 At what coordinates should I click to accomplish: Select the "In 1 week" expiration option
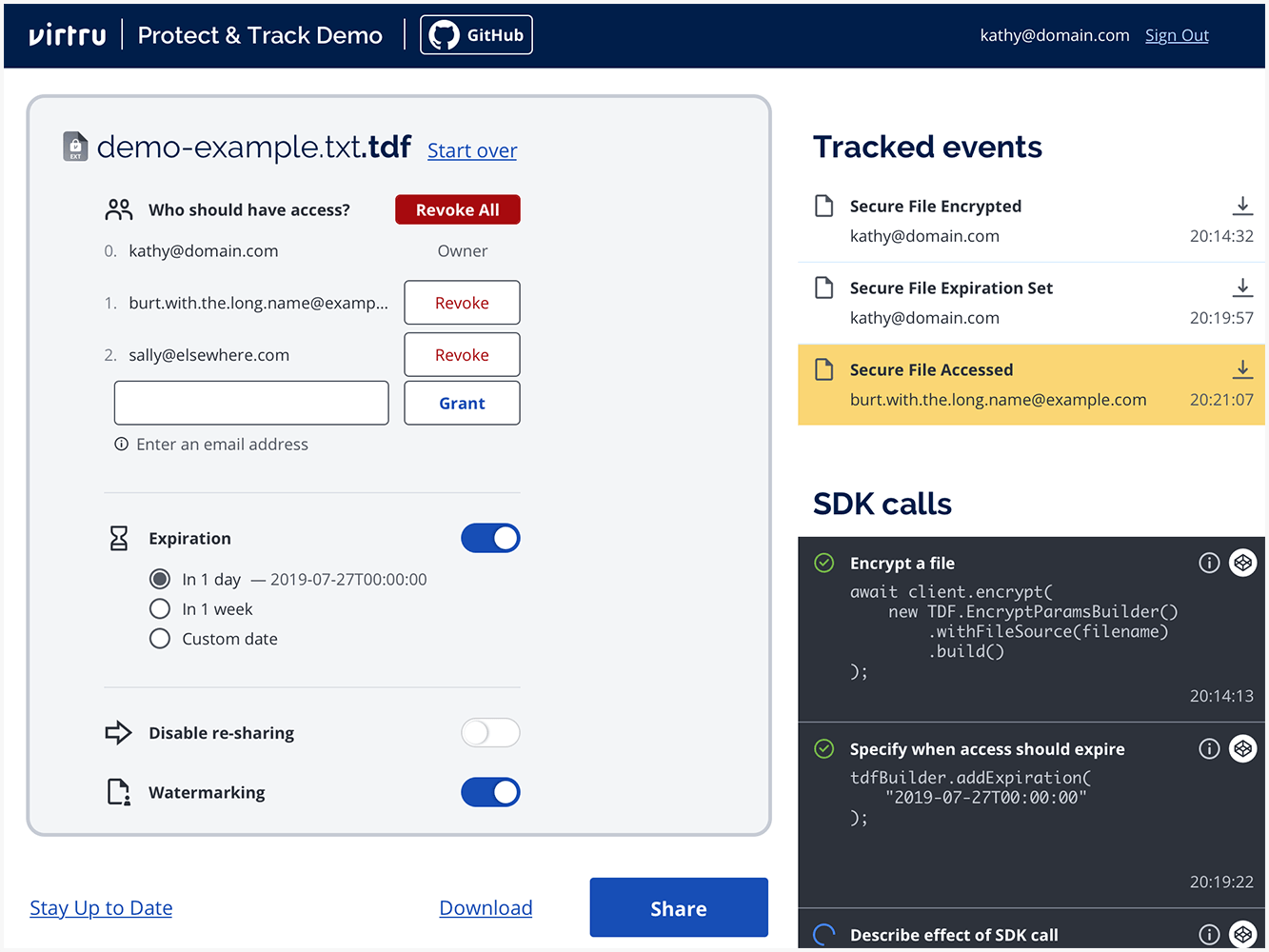pos(159,608)
